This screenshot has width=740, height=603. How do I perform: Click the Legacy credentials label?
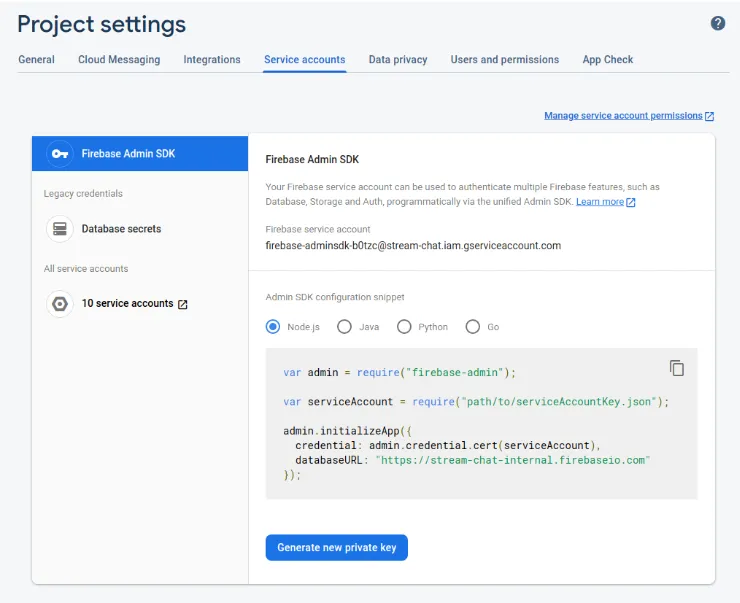83,193
